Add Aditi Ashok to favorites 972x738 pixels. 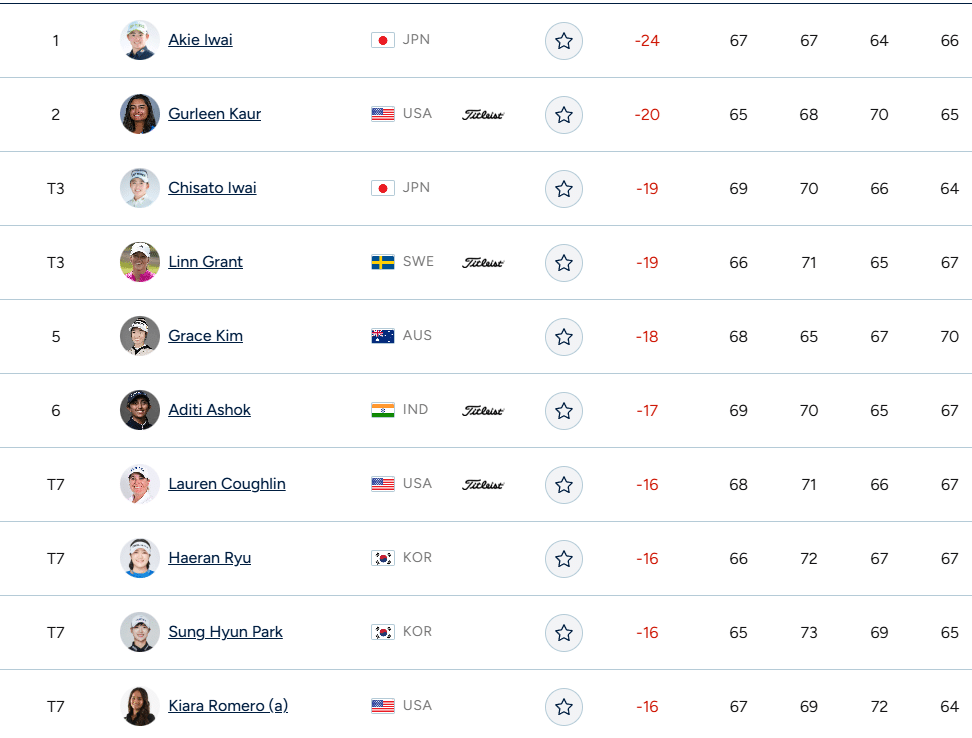click(x=563, y=411)
